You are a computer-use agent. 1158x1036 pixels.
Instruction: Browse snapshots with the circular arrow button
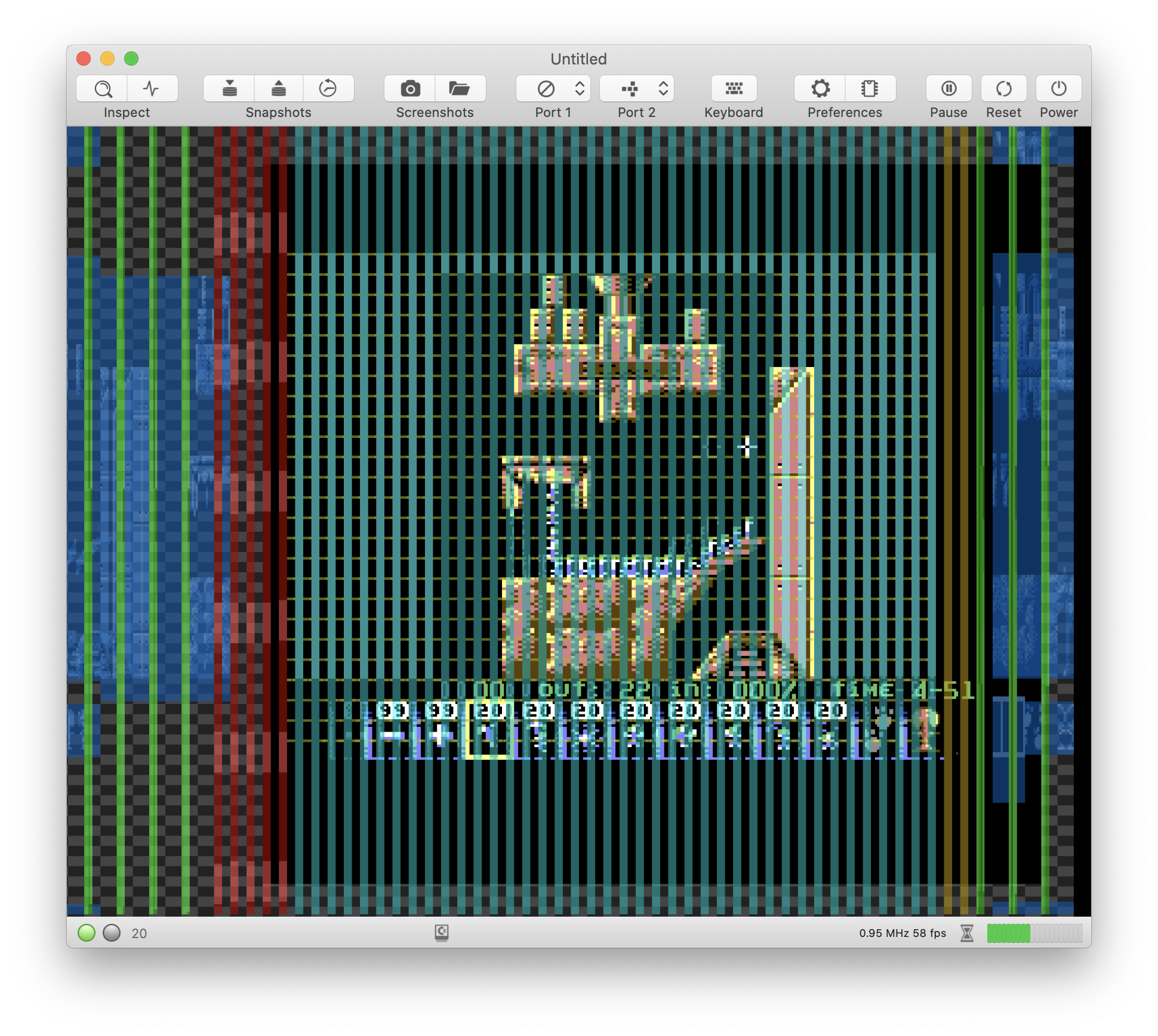tap(328, 88)
